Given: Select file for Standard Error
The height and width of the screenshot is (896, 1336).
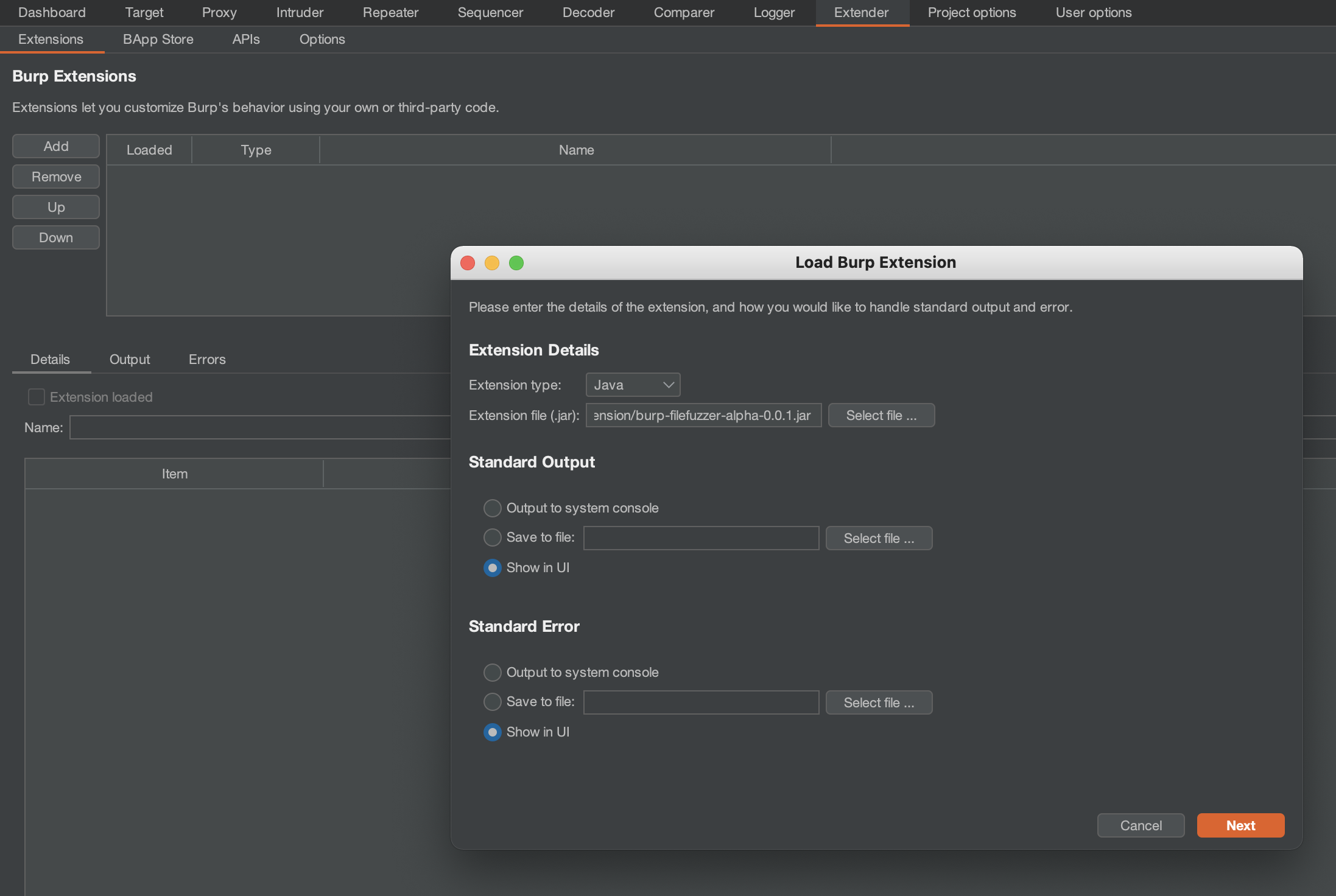Looking at the screenshot, I should pyautogui.click(x=879, y=702).
